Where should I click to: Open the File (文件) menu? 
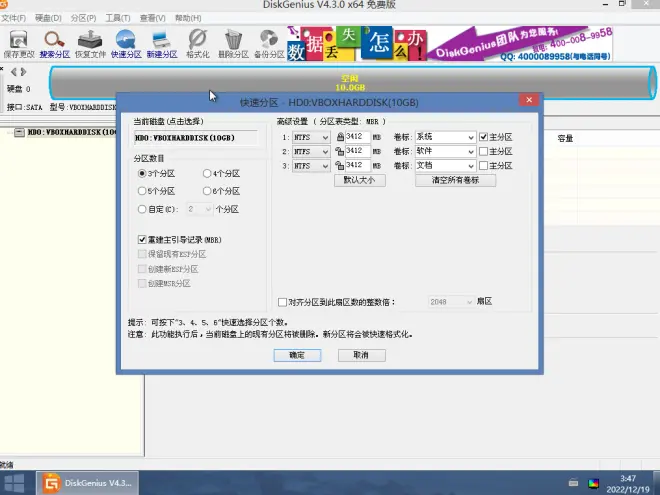pyautogui.click(x=13, y=18)
